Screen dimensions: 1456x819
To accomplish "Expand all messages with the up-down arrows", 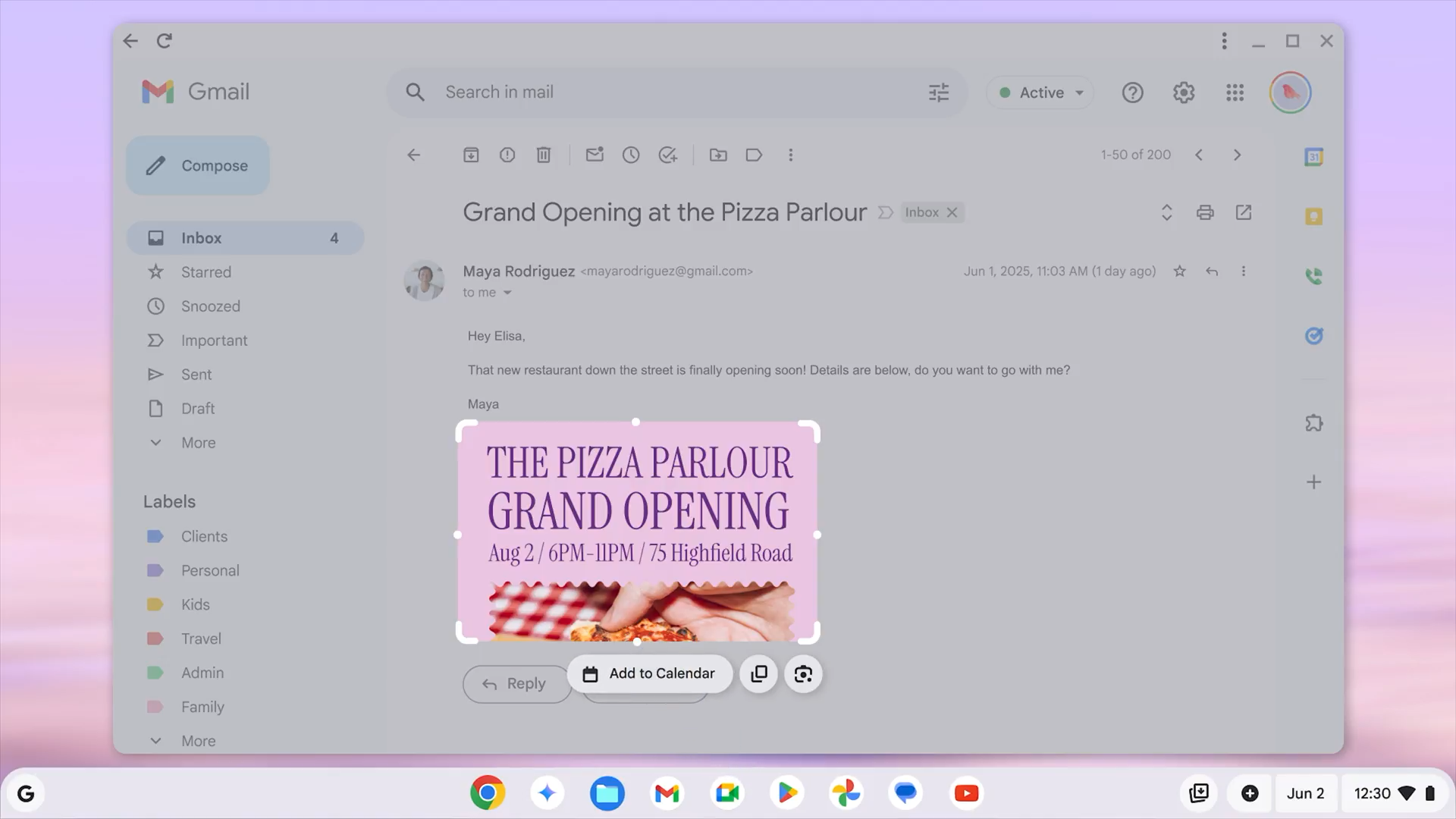I will (1167, 212).
